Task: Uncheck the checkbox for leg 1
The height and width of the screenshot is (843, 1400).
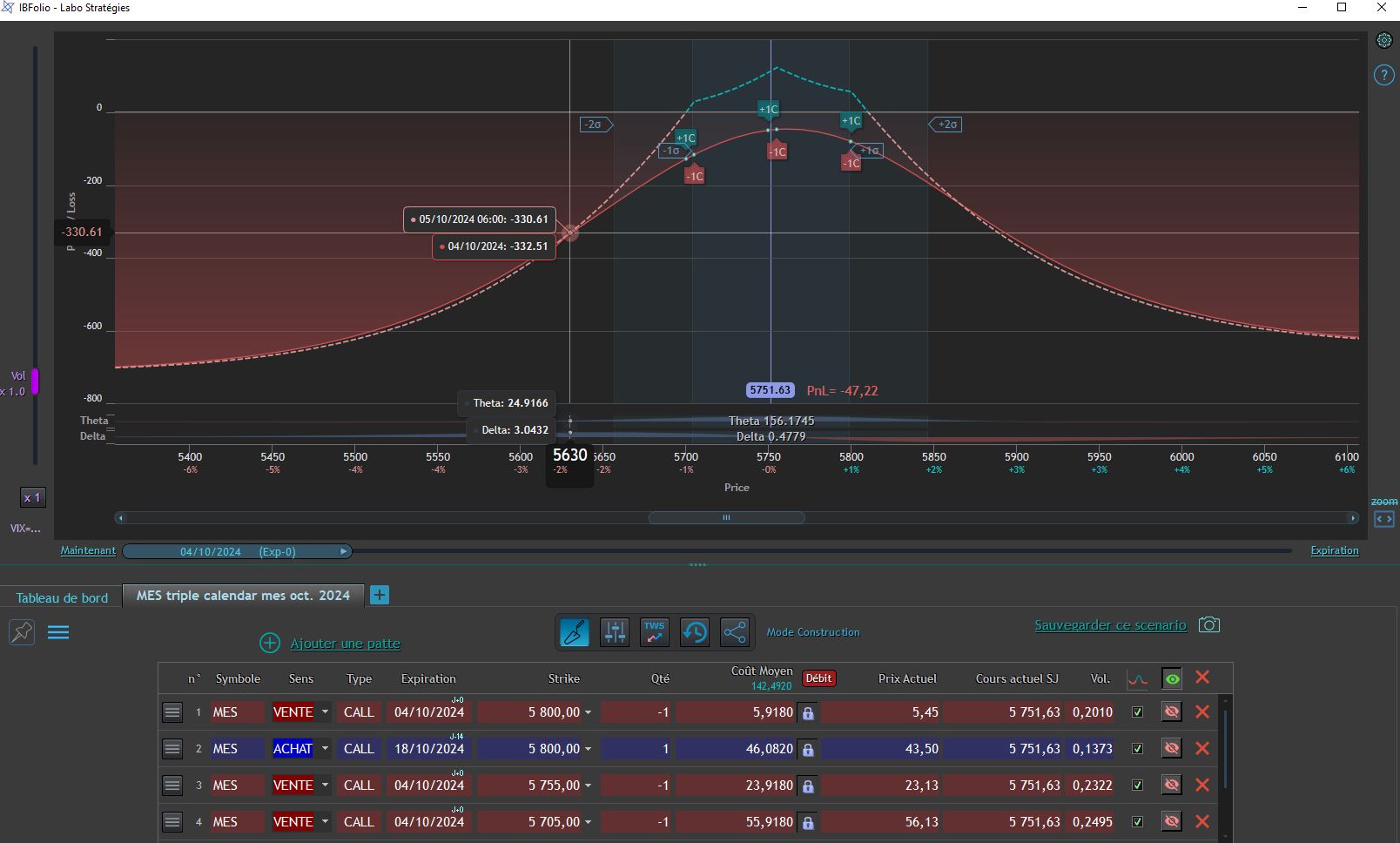Action: pos(1137,712)
